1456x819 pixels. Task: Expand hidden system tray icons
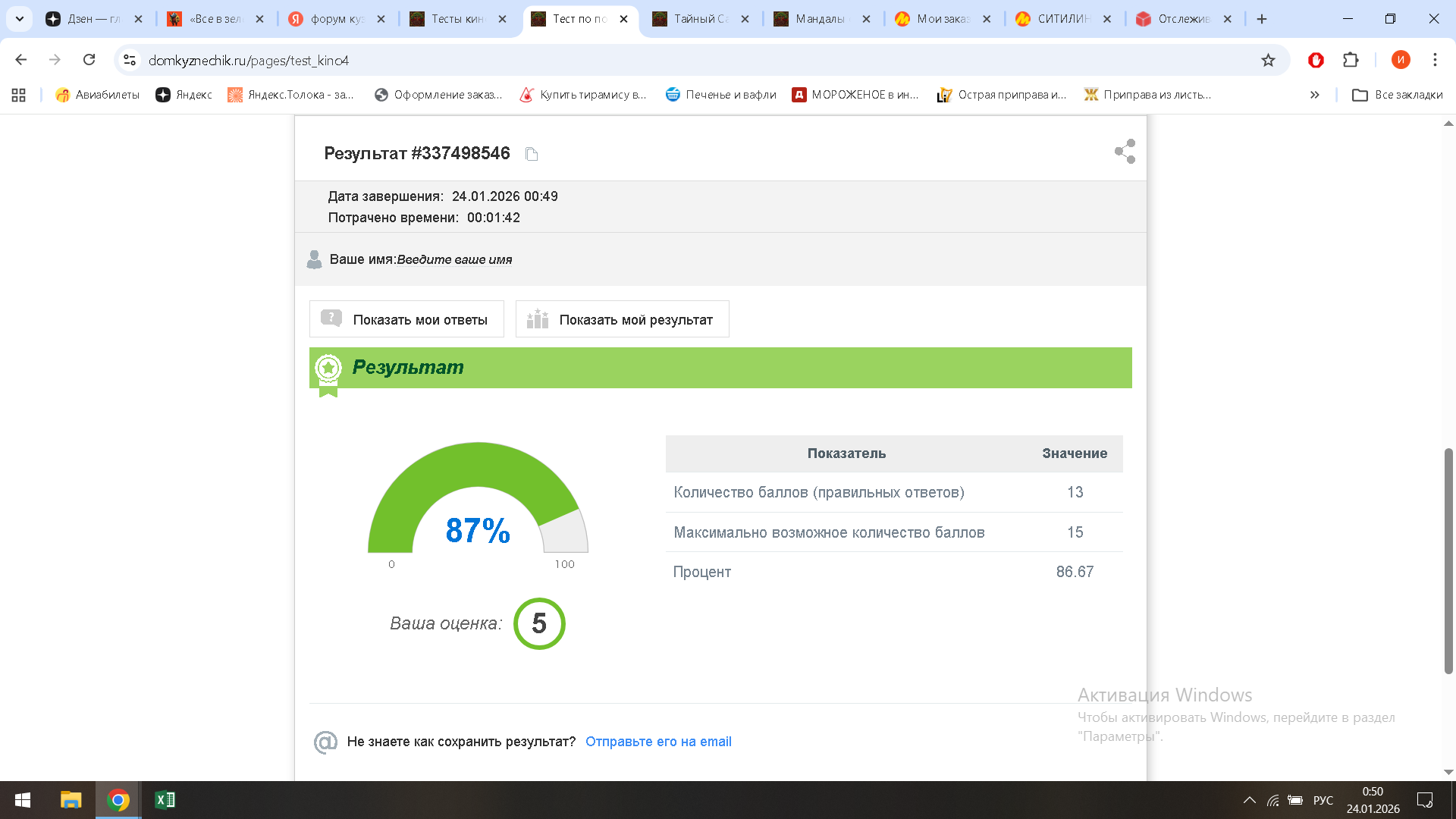(x=1250, y=800)
